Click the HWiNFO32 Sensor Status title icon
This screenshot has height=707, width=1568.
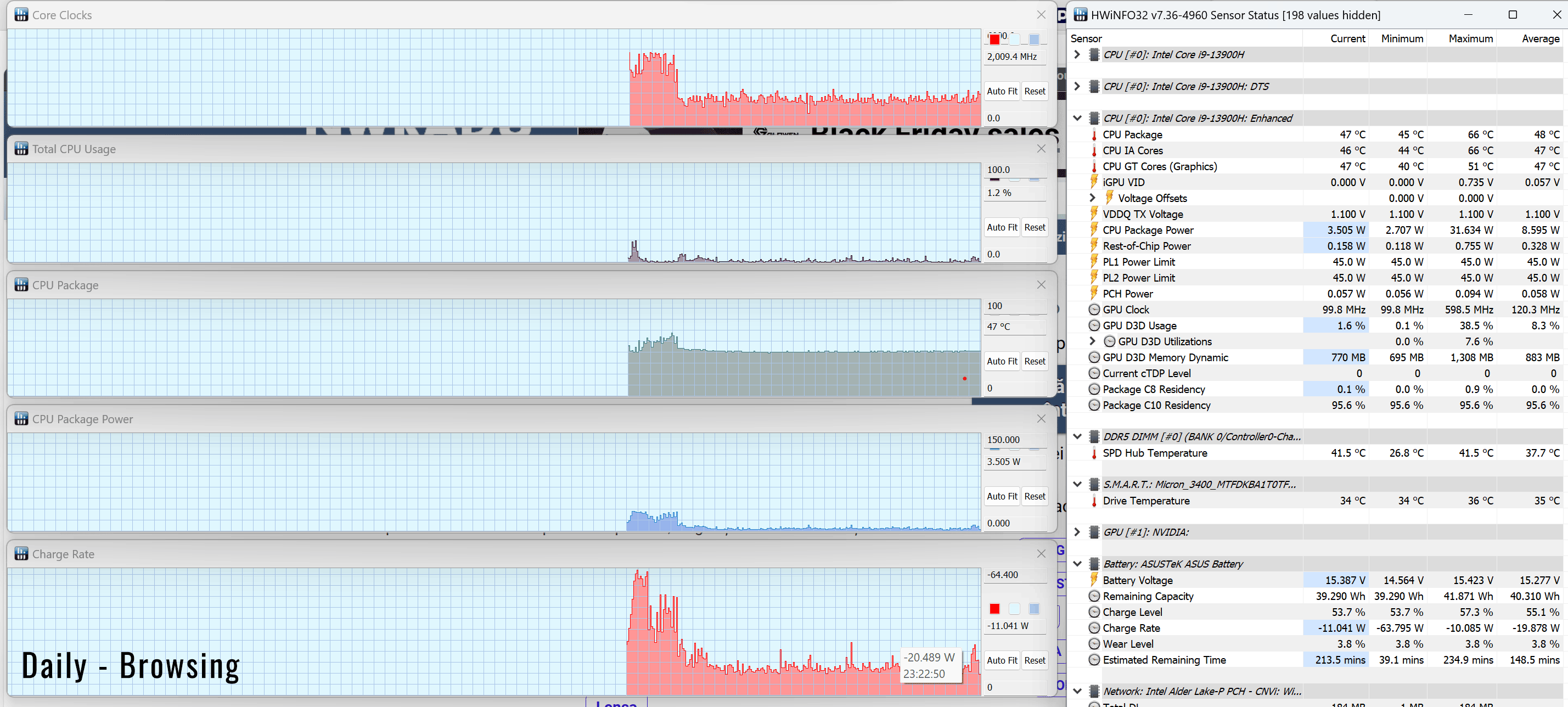(1081, 15)
